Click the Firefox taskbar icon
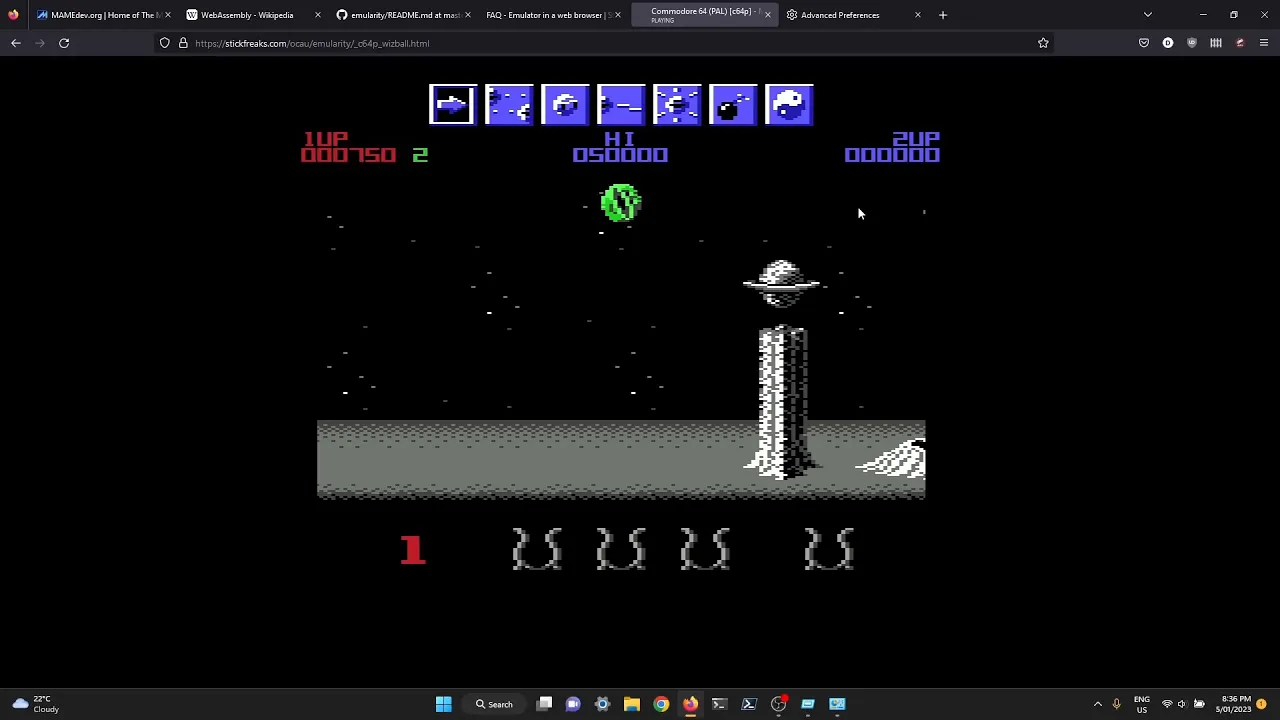1280x720 pixels. click(690, 704)
